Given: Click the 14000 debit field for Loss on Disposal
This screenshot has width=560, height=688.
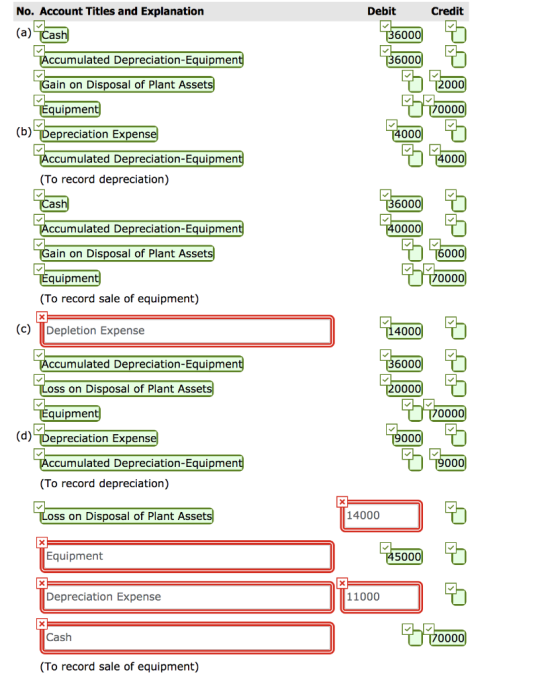Looking at the screenshot, I should pyautogui.click(x=381, y=516).
